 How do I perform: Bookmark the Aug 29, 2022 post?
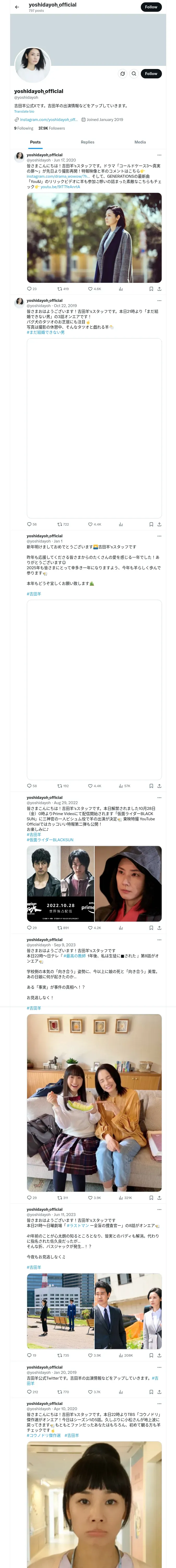(151, 928)
